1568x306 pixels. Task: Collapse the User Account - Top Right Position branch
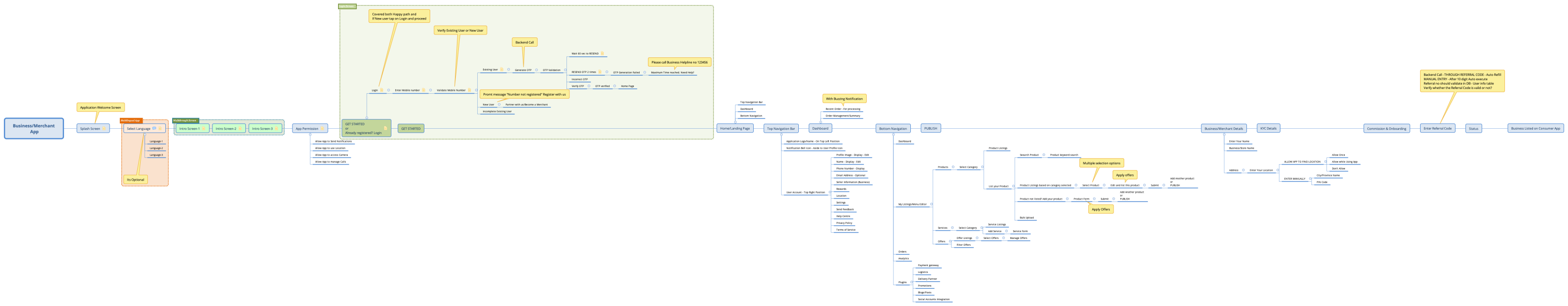(830, 193)
